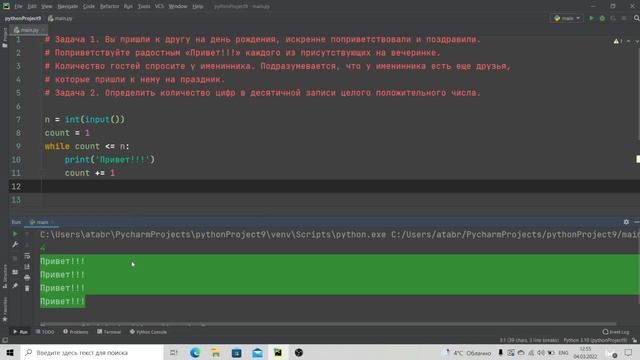Open the File menu

coord(18,6)
